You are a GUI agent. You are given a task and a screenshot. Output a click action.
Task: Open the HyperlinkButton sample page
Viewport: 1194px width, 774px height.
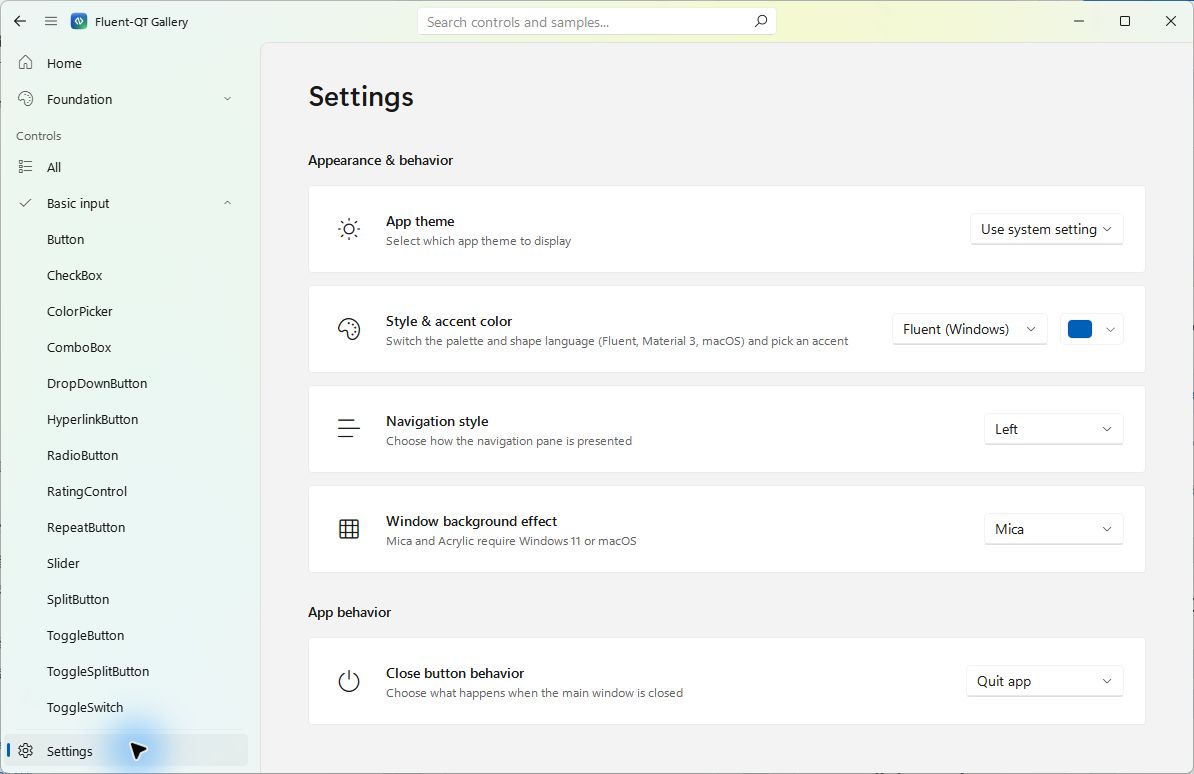coord(126,419)
